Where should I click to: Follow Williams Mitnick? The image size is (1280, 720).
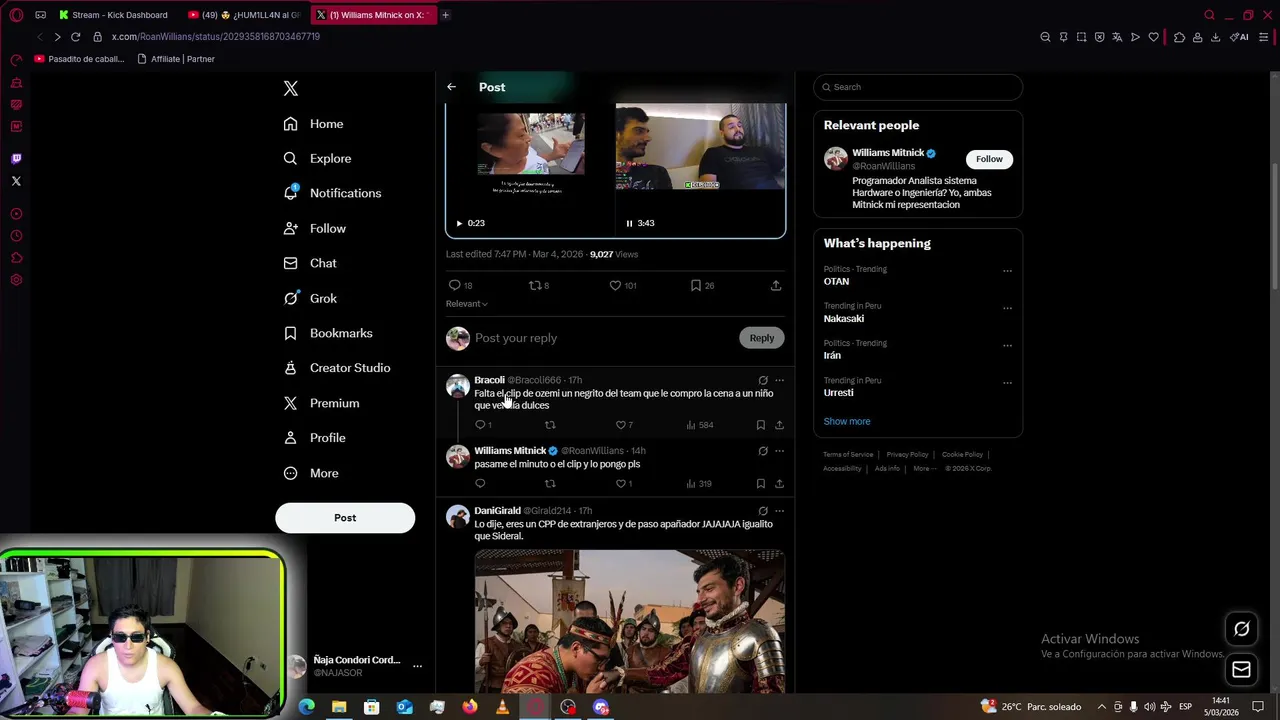click(x=989, y=159)
